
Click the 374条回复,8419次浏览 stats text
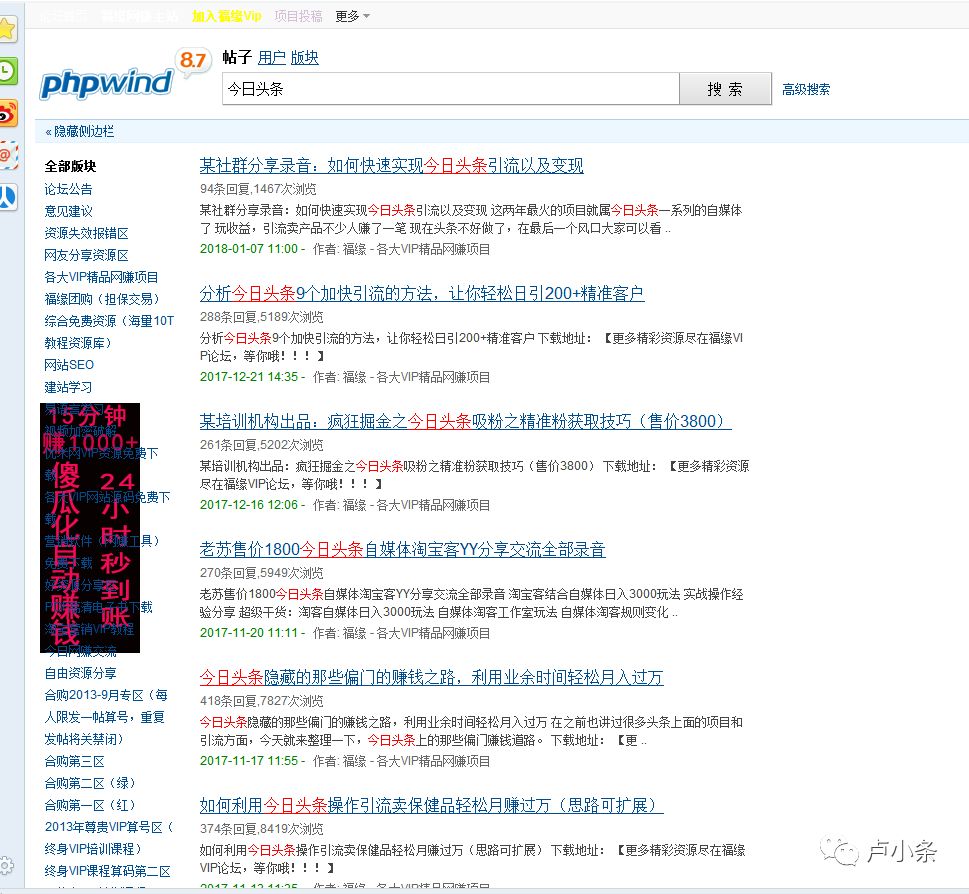coord(261,829)
